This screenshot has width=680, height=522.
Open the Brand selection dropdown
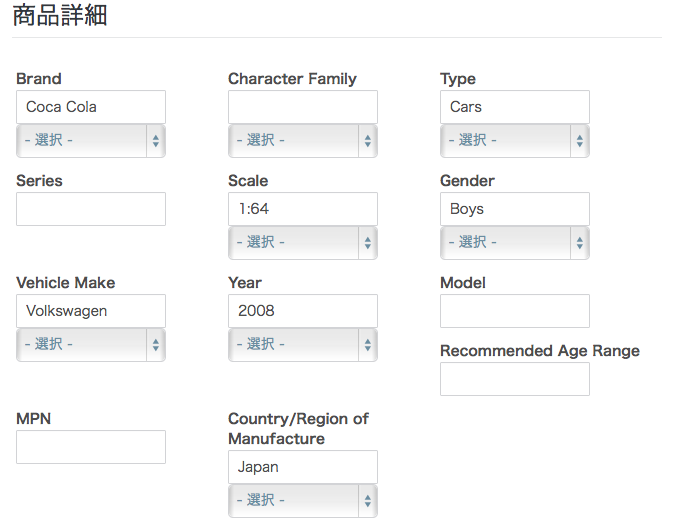(x=91, y=141)
